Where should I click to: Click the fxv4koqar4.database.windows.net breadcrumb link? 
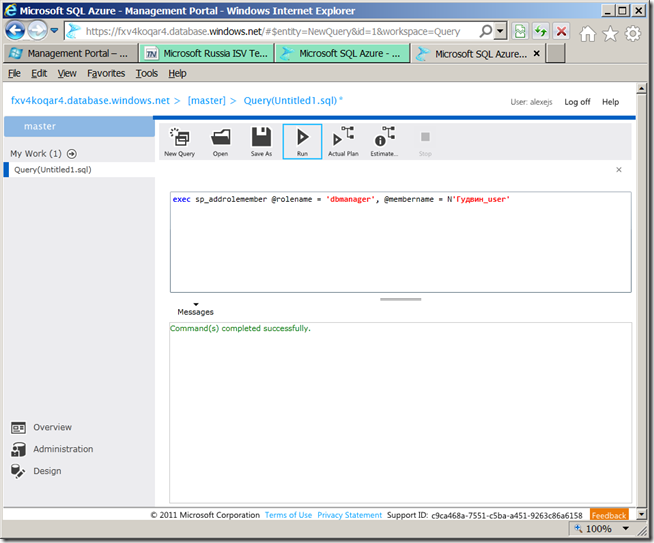[90, 101]
